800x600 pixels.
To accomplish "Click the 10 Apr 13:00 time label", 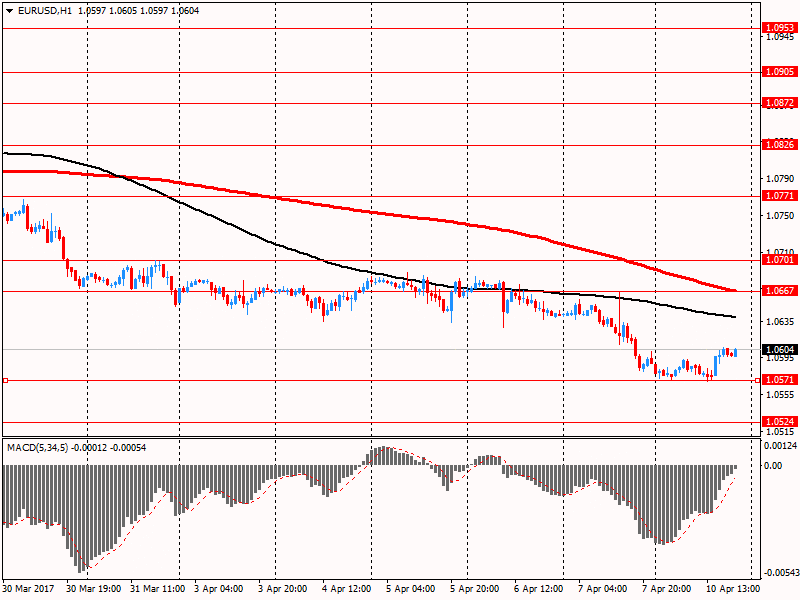I will tap(733, 589).
